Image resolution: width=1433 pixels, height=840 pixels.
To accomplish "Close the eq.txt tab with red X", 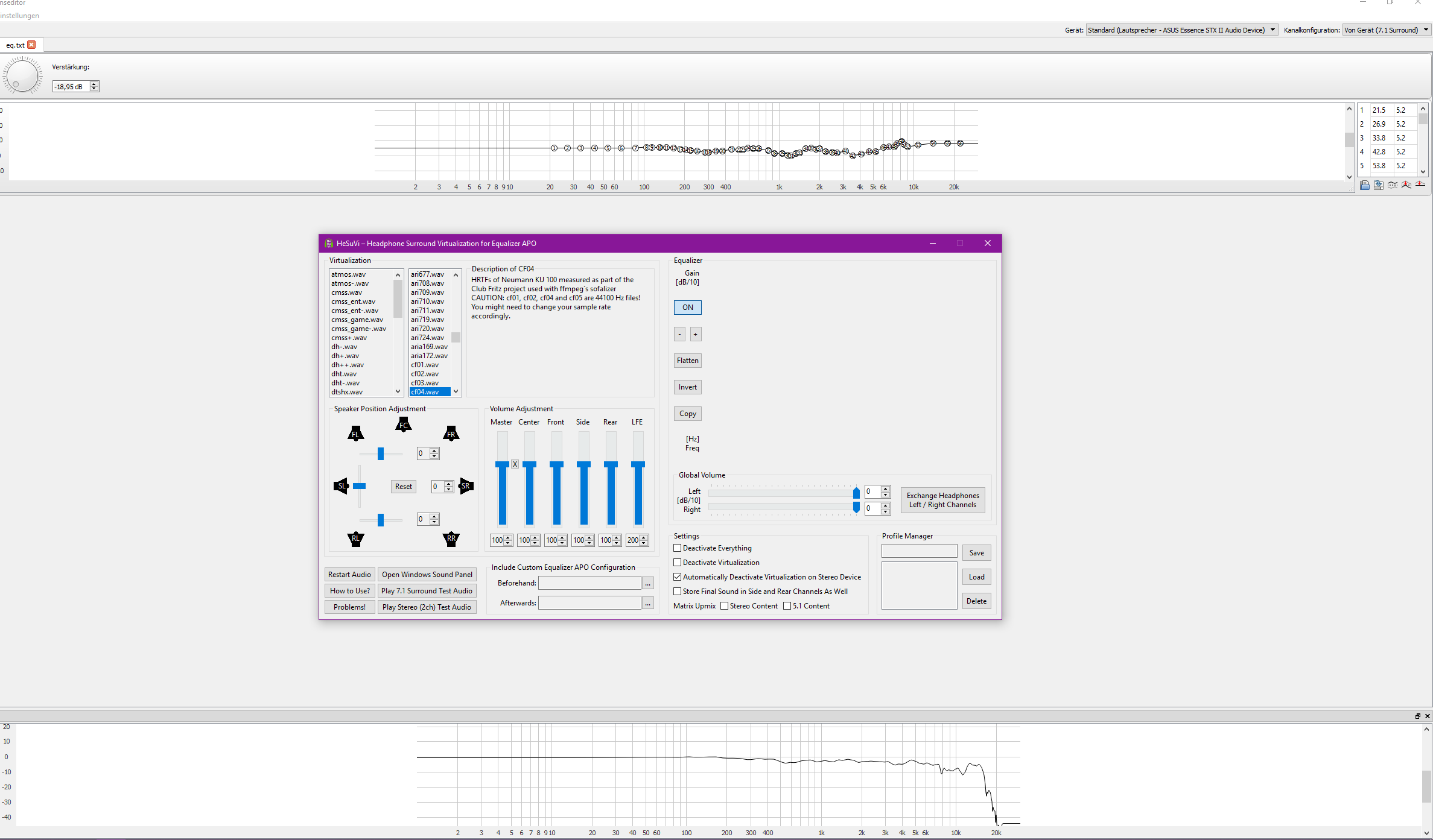I will click(x=32, y=45).
